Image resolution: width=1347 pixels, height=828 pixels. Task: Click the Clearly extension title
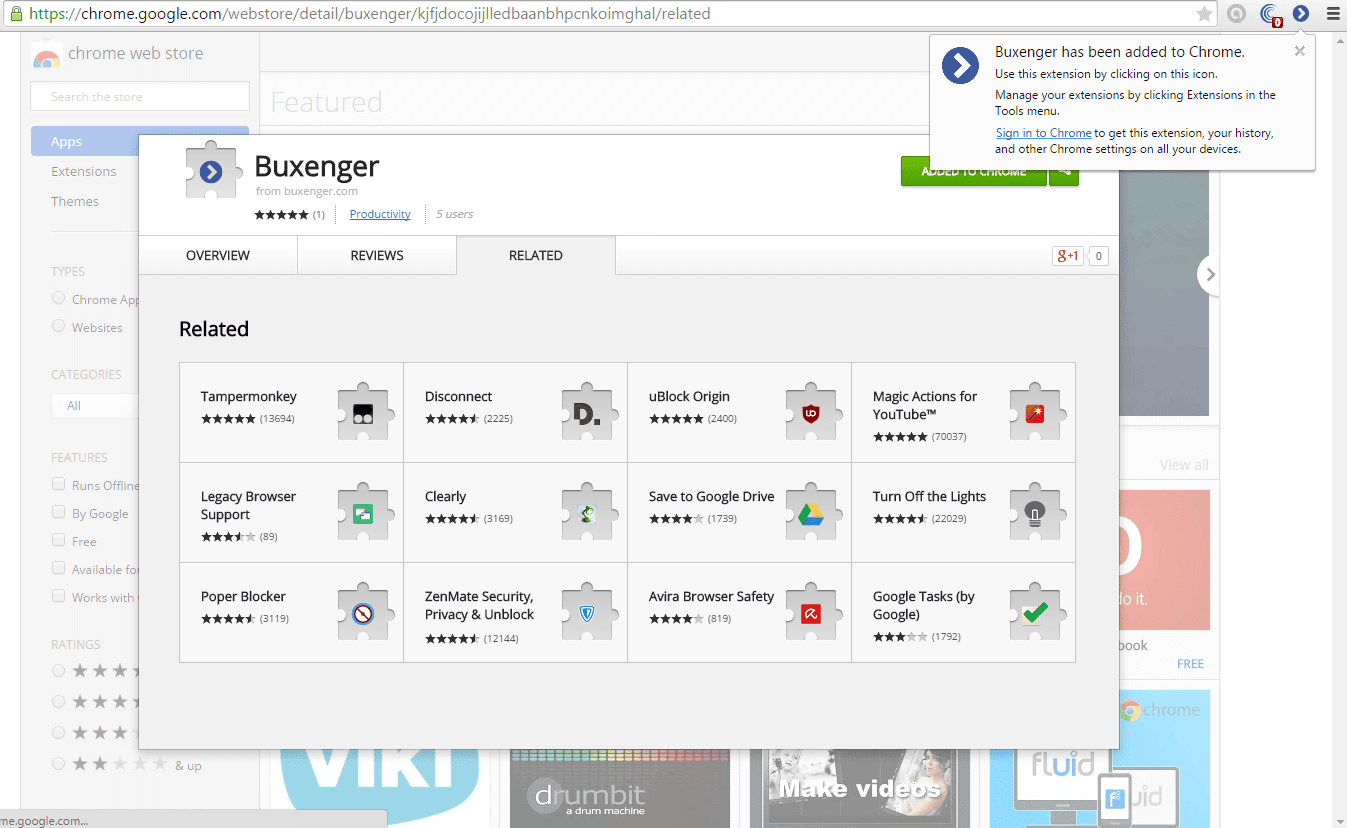point(445,496)
